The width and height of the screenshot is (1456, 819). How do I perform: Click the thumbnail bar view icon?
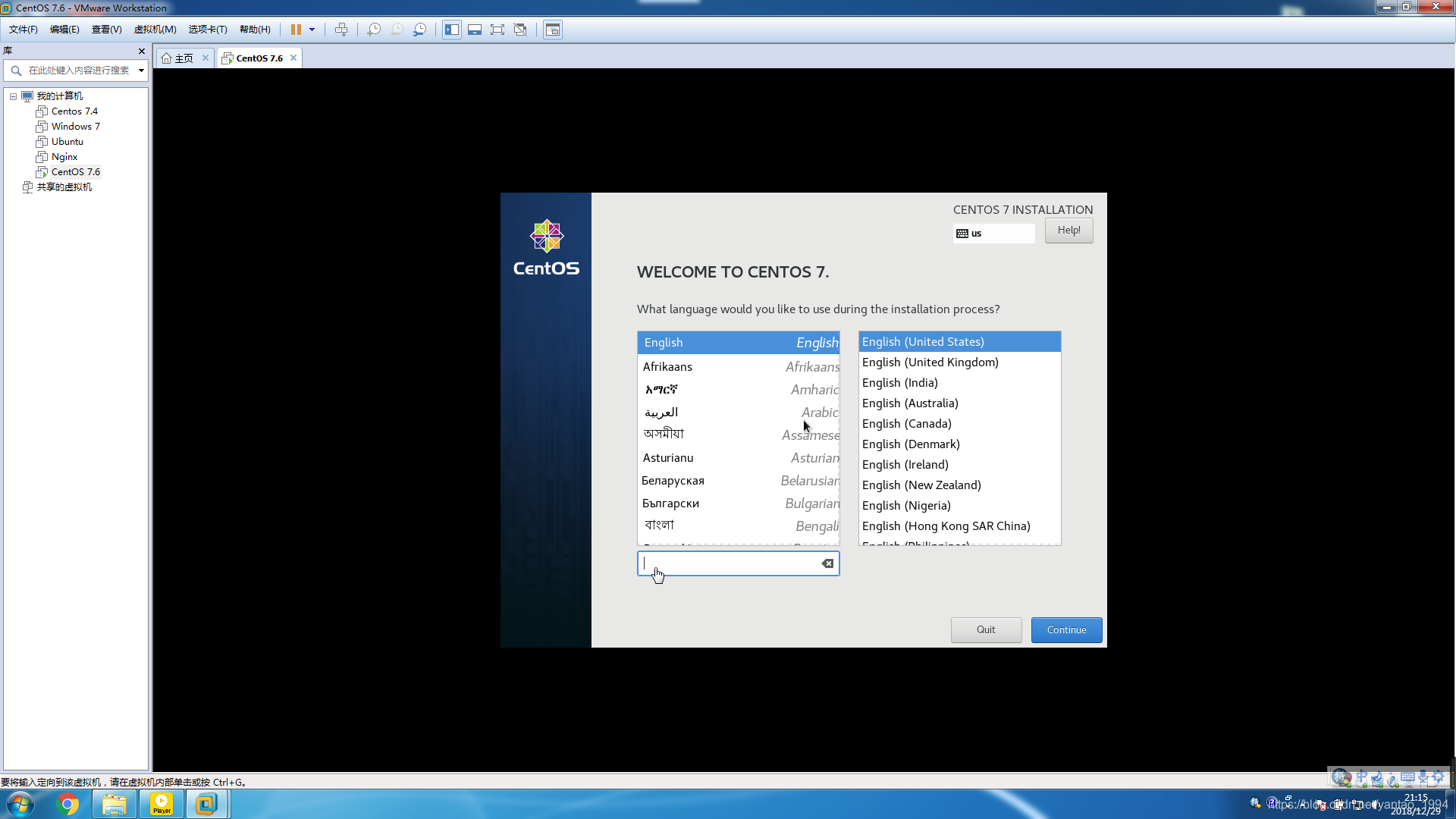tap(475, 30)
